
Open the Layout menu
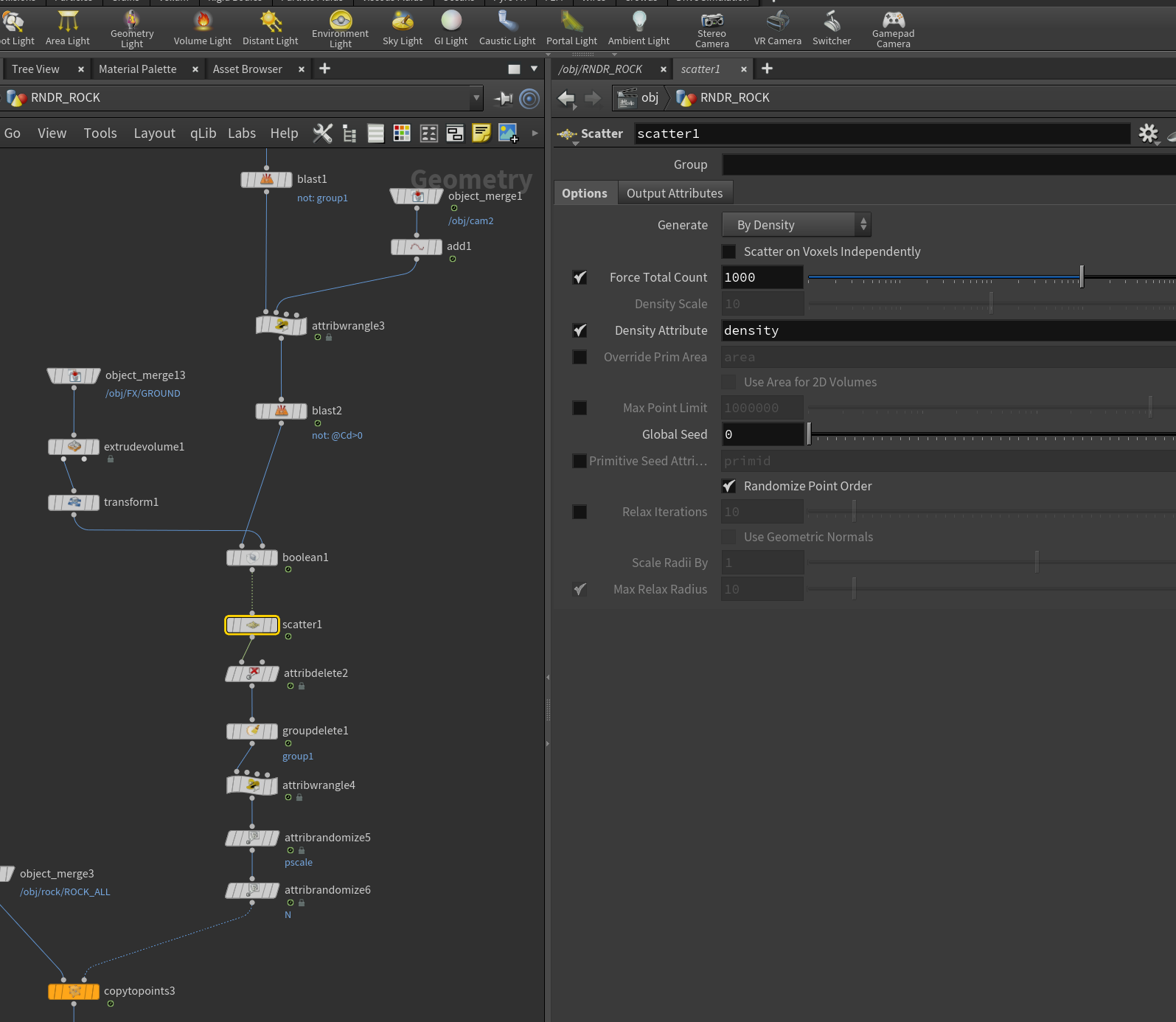pyautogui.click(x=154, y=133)
